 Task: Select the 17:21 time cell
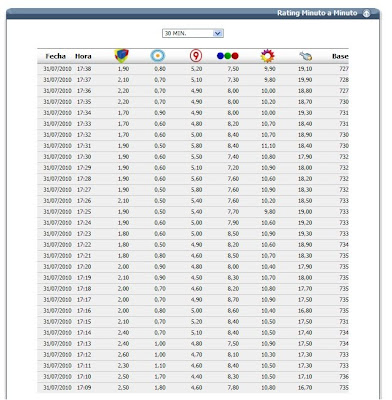(x=84, y=256)
